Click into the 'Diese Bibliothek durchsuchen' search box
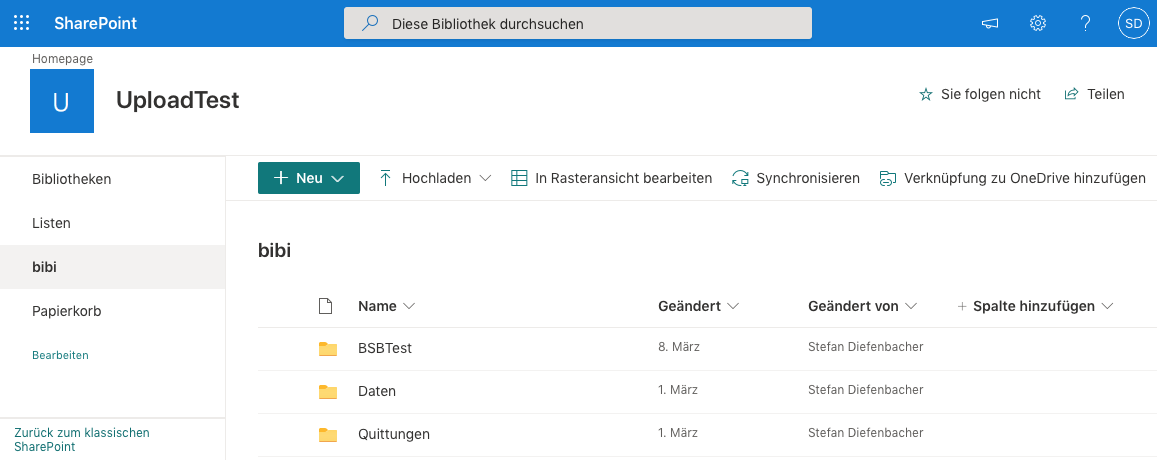1157x460 pixels. click(578, 23)
